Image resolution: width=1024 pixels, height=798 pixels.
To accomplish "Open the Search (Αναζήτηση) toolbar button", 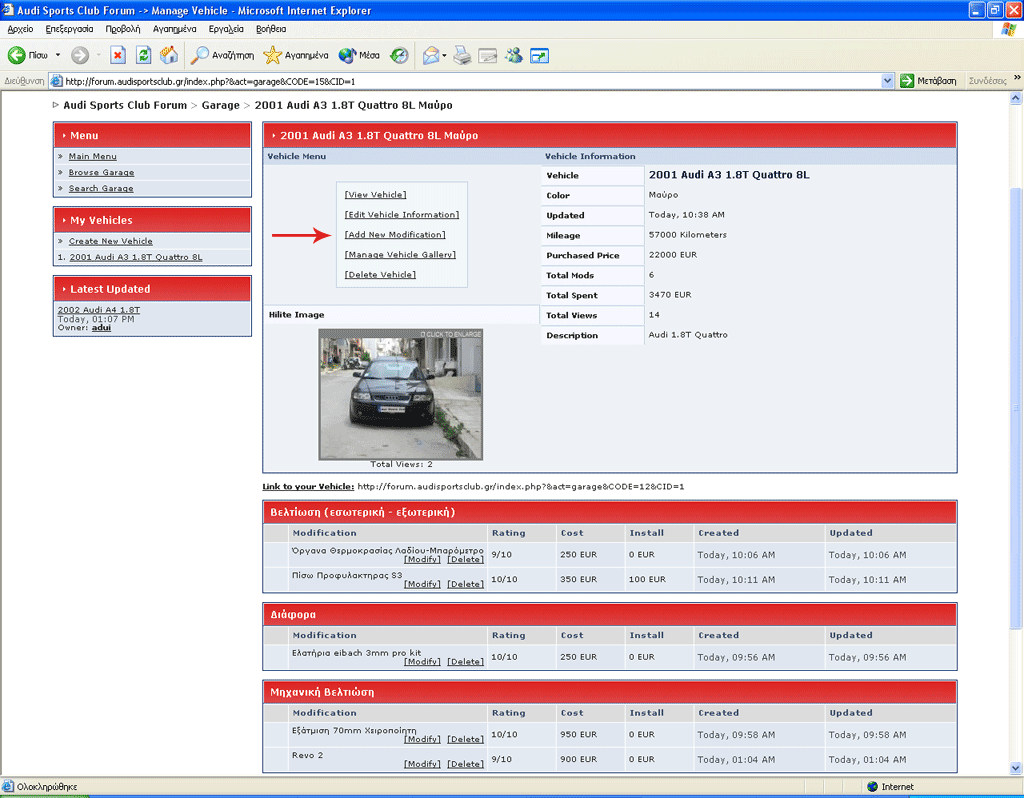I will (x=223, y=55).
